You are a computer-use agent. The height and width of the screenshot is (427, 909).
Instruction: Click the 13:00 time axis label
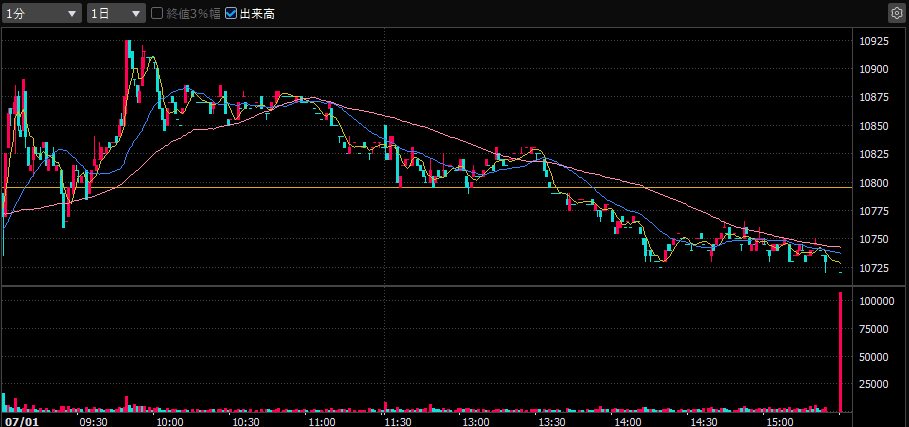click(475, 421)
